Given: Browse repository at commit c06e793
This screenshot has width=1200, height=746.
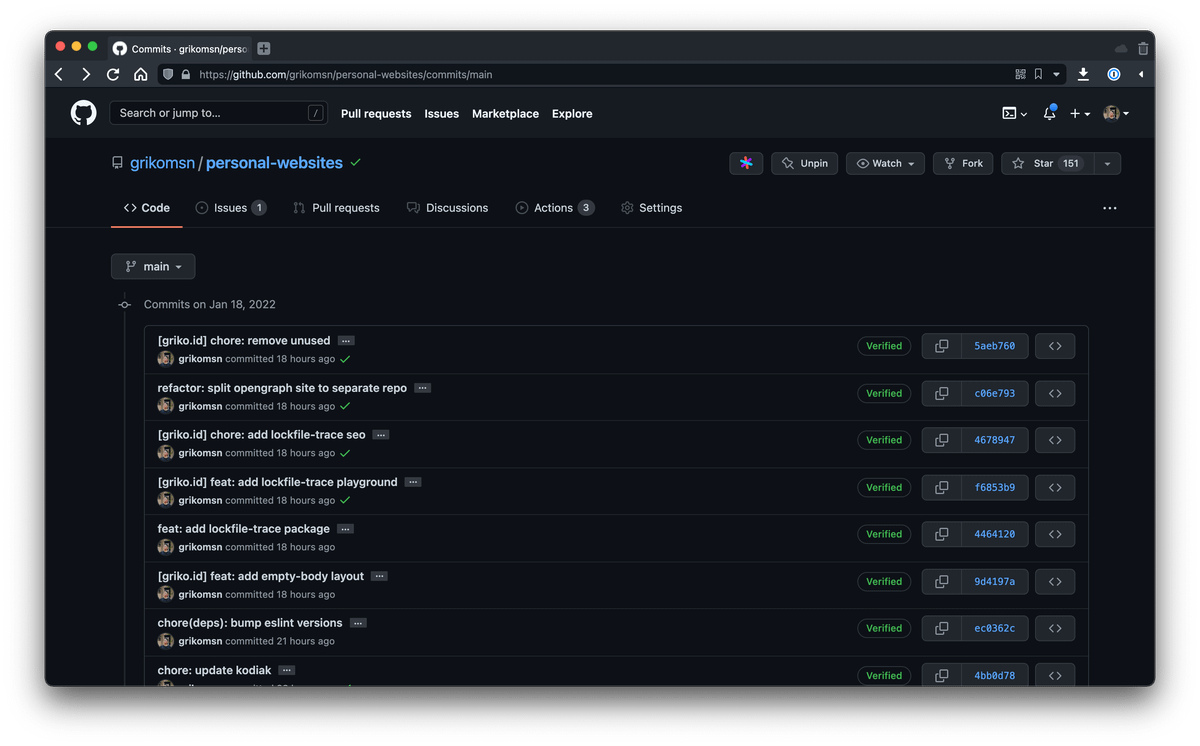Looking at the screenshot, I should click(x=1055, y=393).
